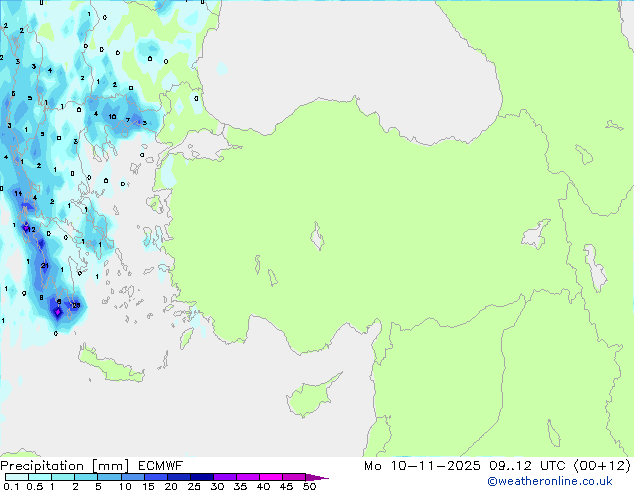This screenshot has height=490, width=634.
Task: Click the '21' precipitation value on map
Action: [44, 266]
